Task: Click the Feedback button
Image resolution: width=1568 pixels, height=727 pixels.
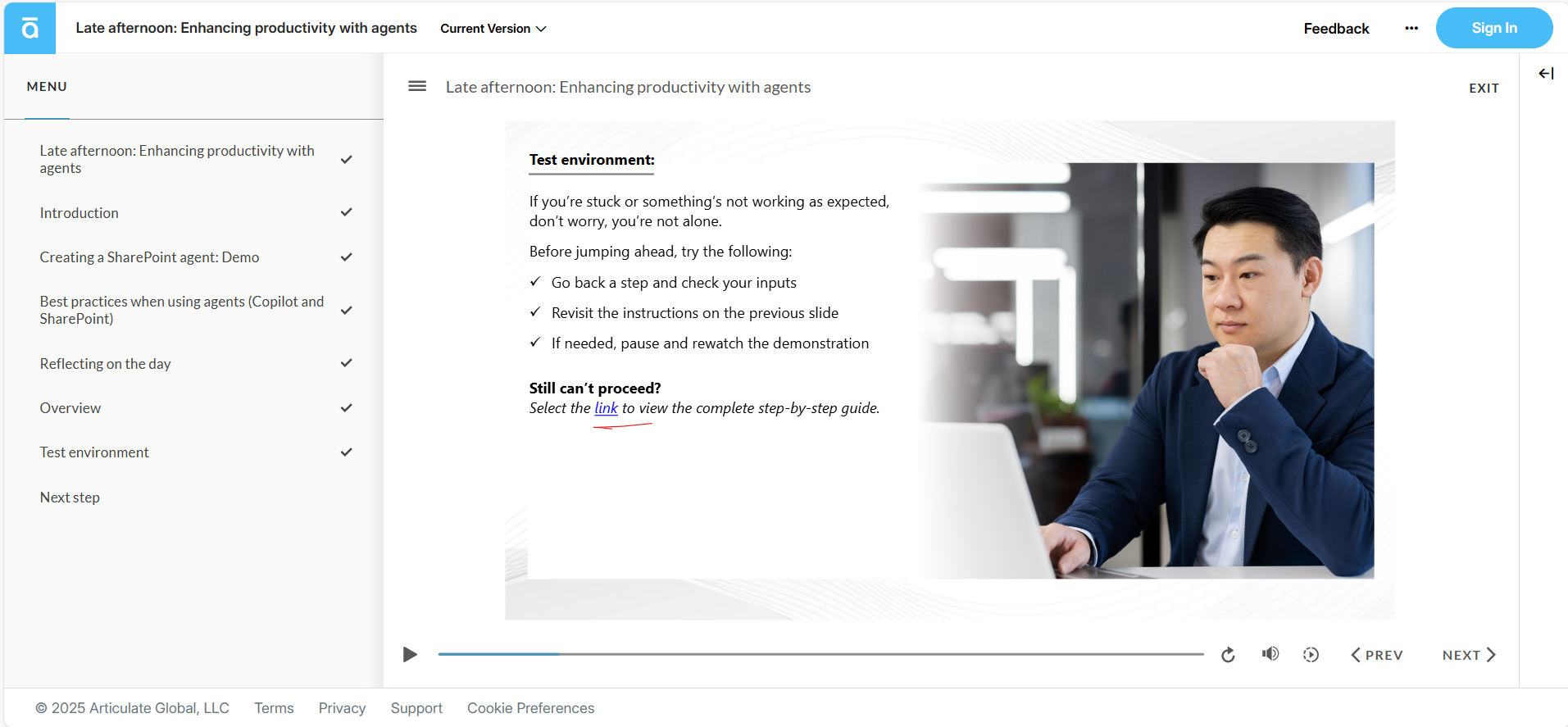Action: tap(1336, 29)
